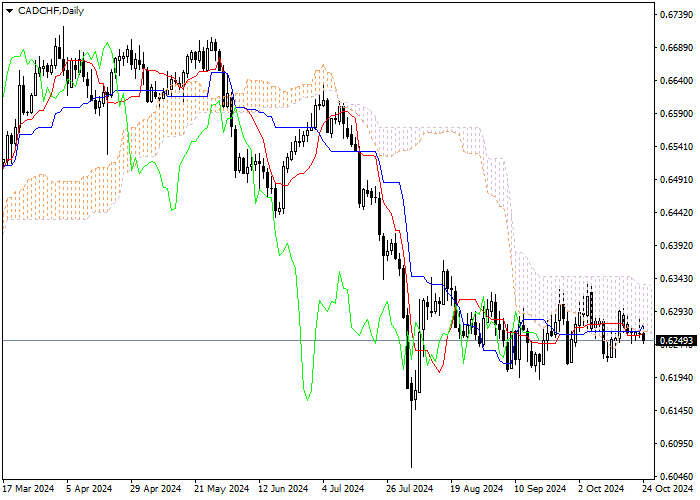Select the horizontal current price line
The height and width of the screenshot is (500, 700).
328,341
